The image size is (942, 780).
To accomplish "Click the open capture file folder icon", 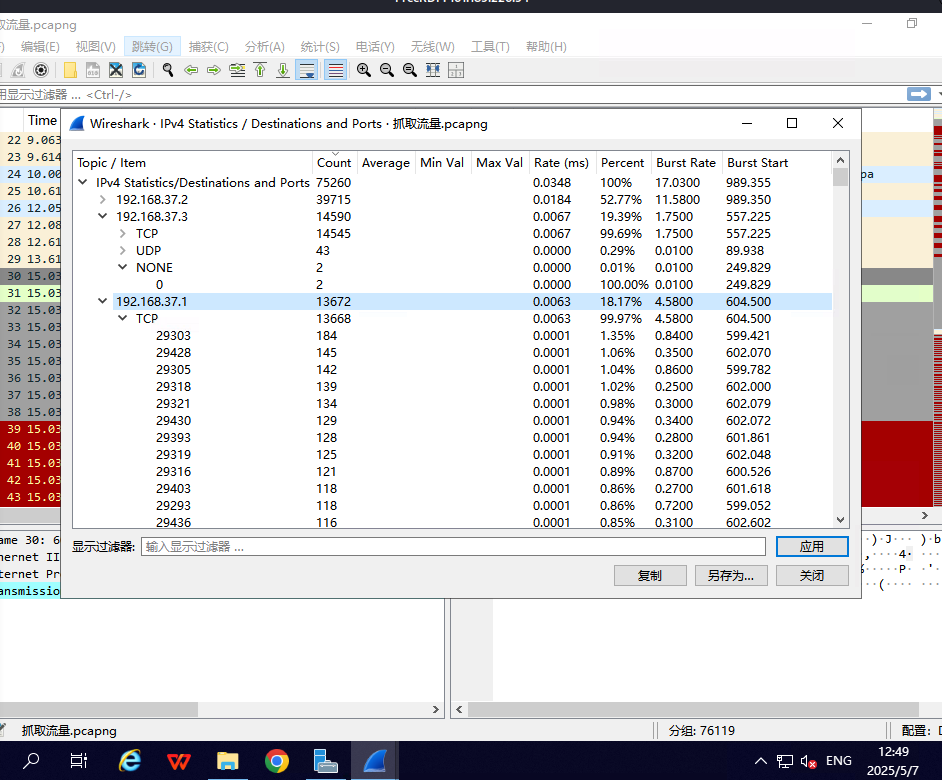I will pos(70,70).
